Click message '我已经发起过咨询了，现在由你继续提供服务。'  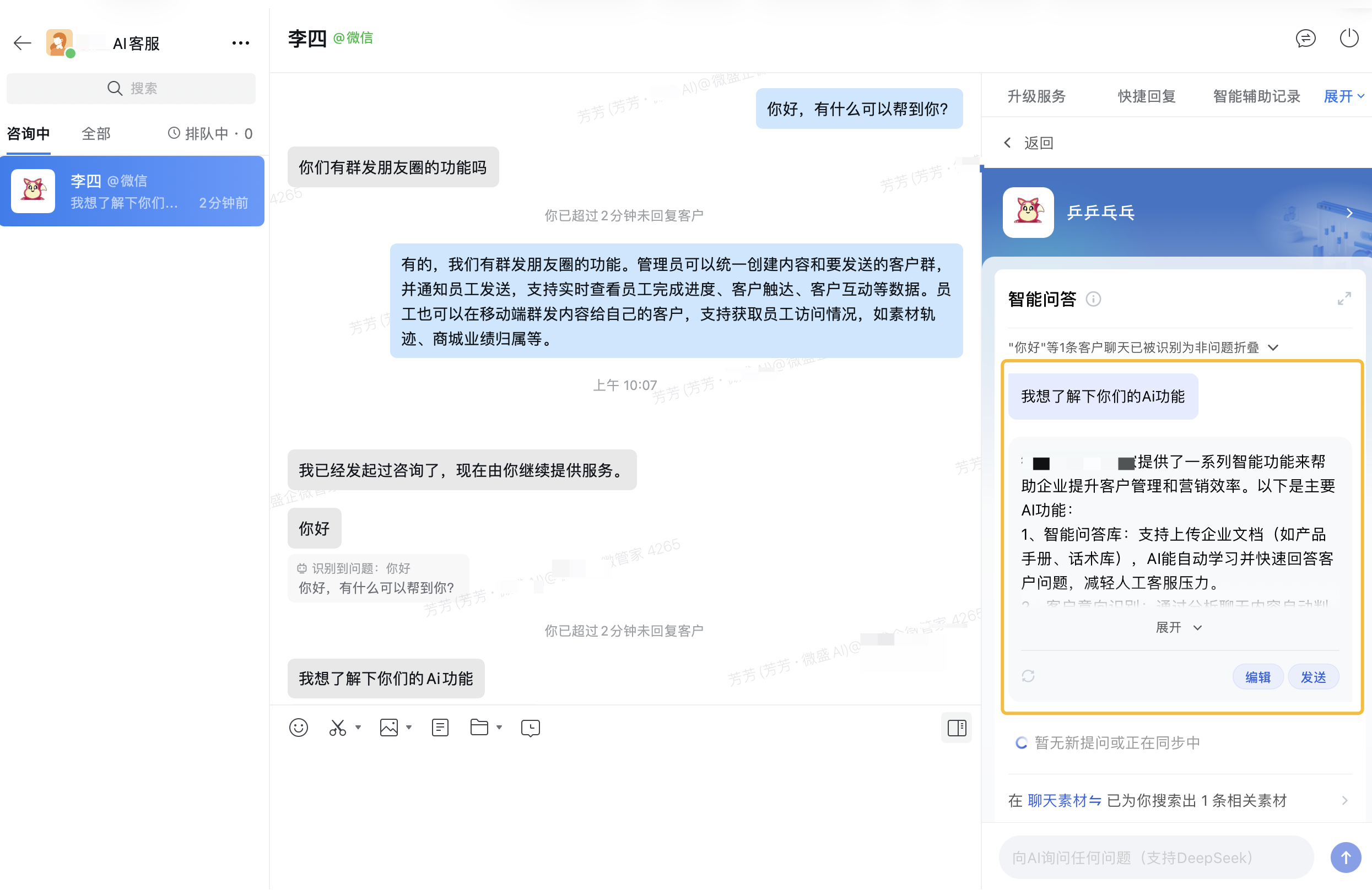(x=462, y=470)
